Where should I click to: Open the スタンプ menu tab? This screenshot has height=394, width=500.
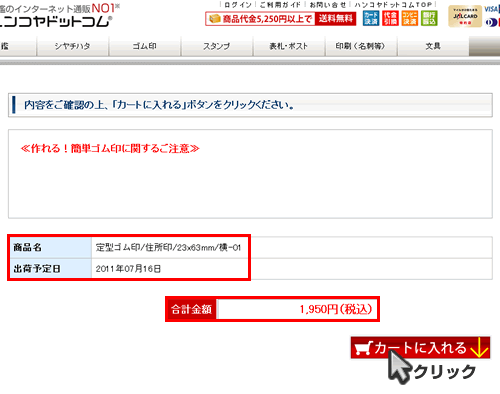(217, 46)
